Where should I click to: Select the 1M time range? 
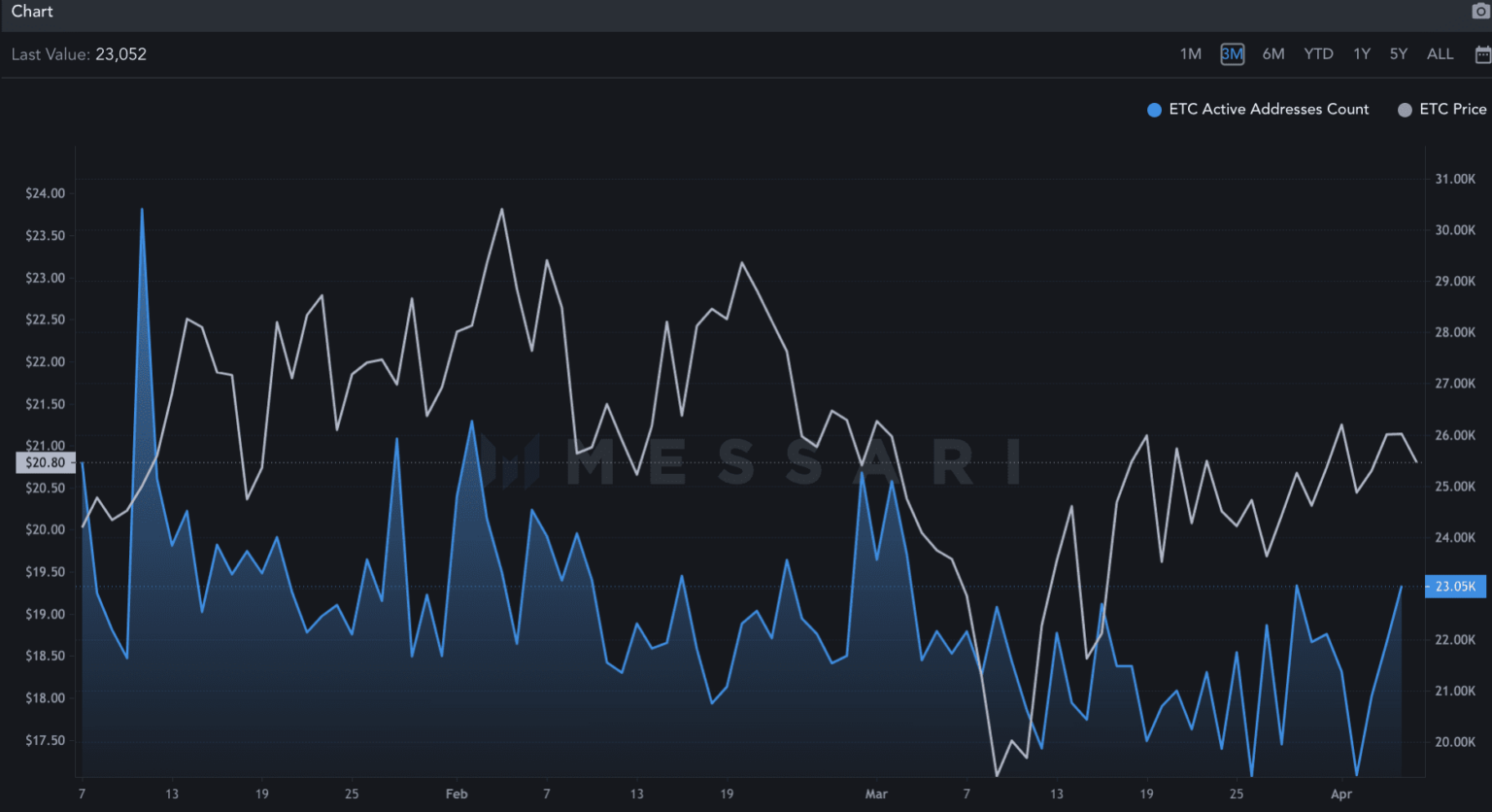click(x=1191, y=54)
